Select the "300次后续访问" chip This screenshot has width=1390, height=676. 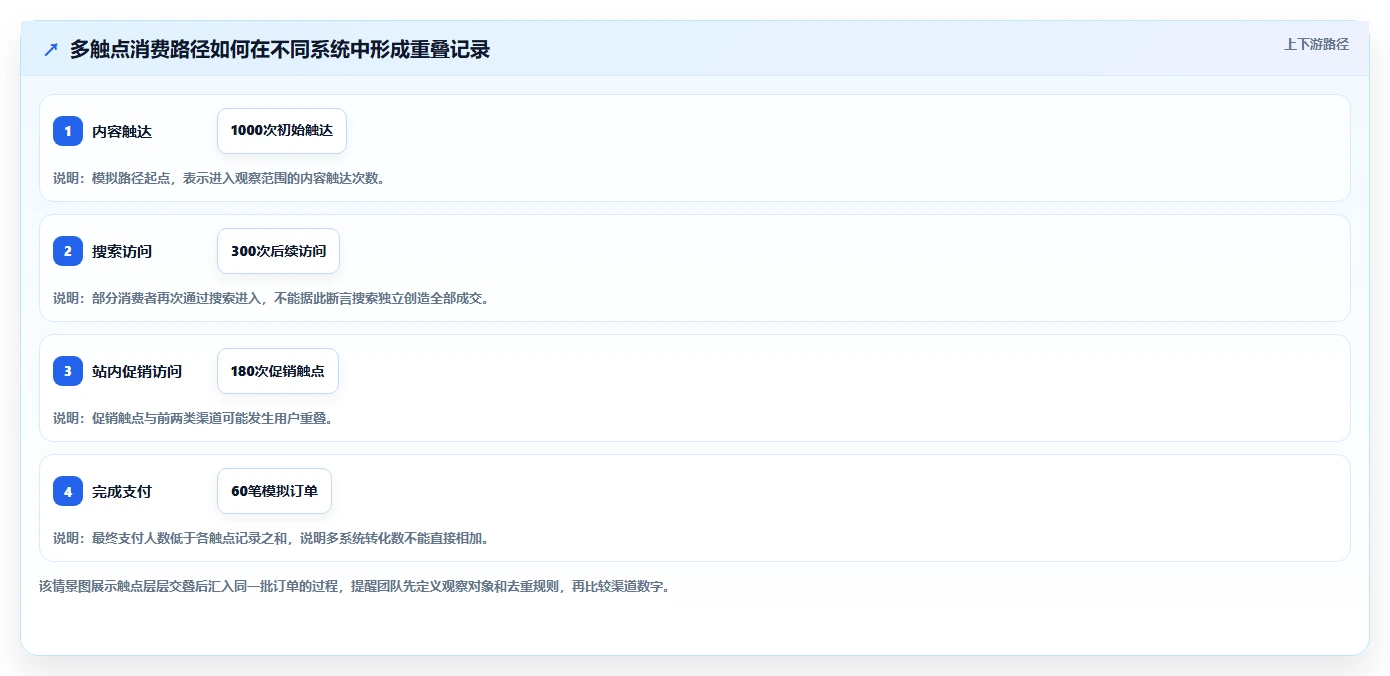pos(278,251)
